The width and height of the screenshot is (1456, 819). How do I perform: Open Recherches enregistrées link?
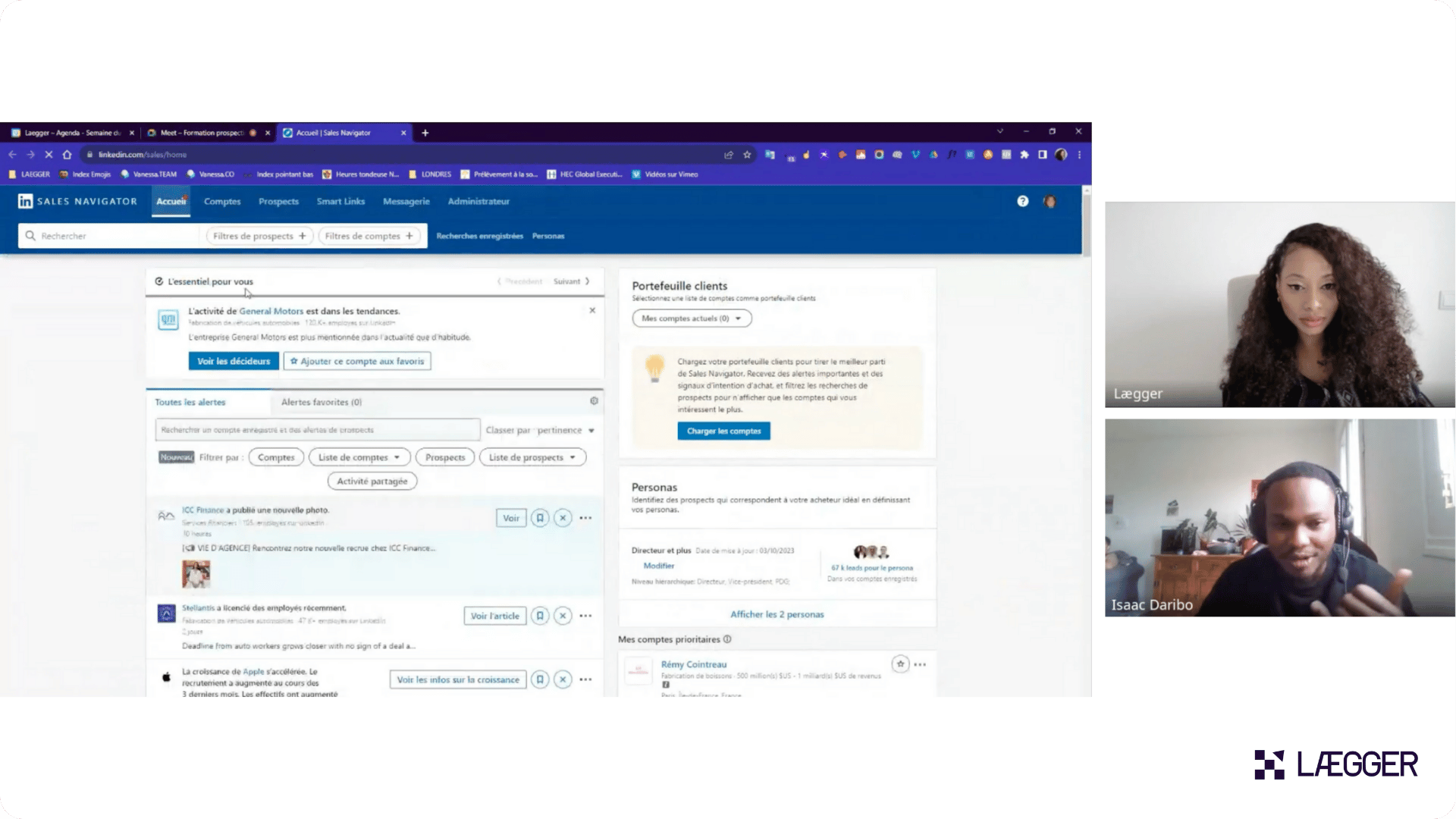479,236
